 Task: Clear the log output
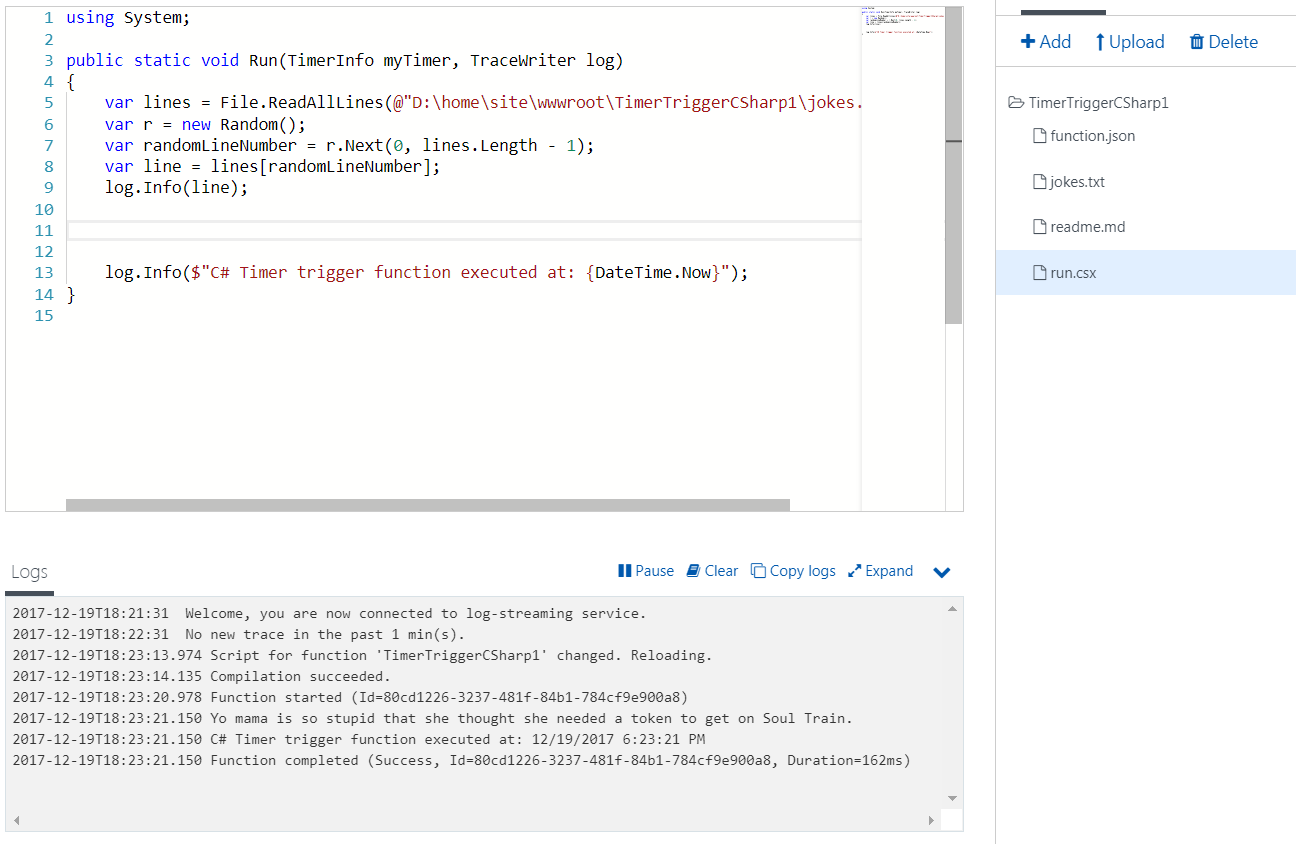(711, 570)
